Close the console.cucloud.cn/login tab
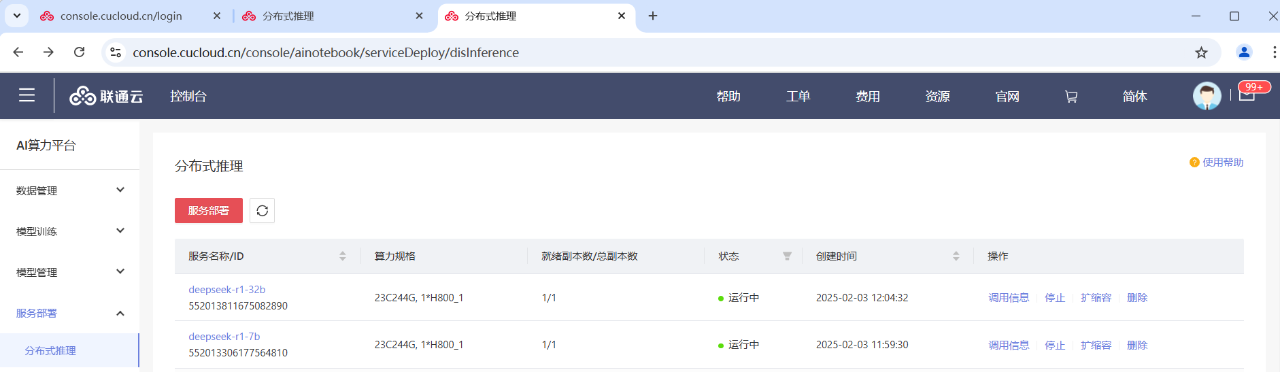 (x=217, y=16)
